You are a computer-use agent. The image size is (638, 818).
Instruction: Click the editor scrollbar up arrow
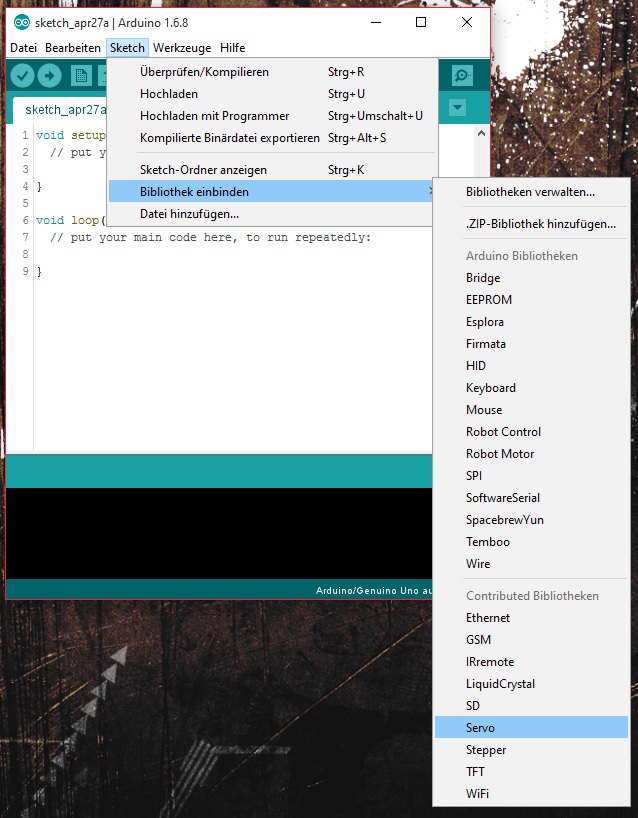[x=481, y=134]
